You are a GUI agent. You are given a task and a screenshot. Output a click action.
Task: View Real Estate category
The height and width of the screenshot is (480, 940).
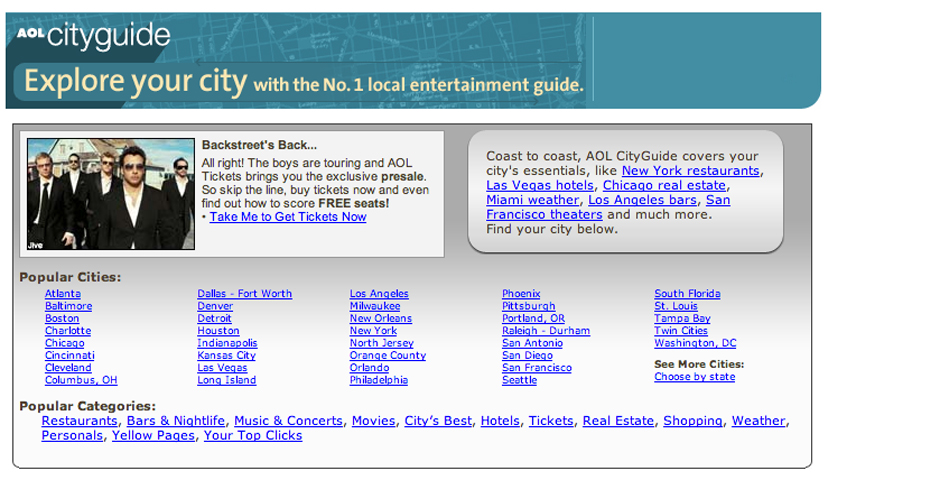click(618, 421)
